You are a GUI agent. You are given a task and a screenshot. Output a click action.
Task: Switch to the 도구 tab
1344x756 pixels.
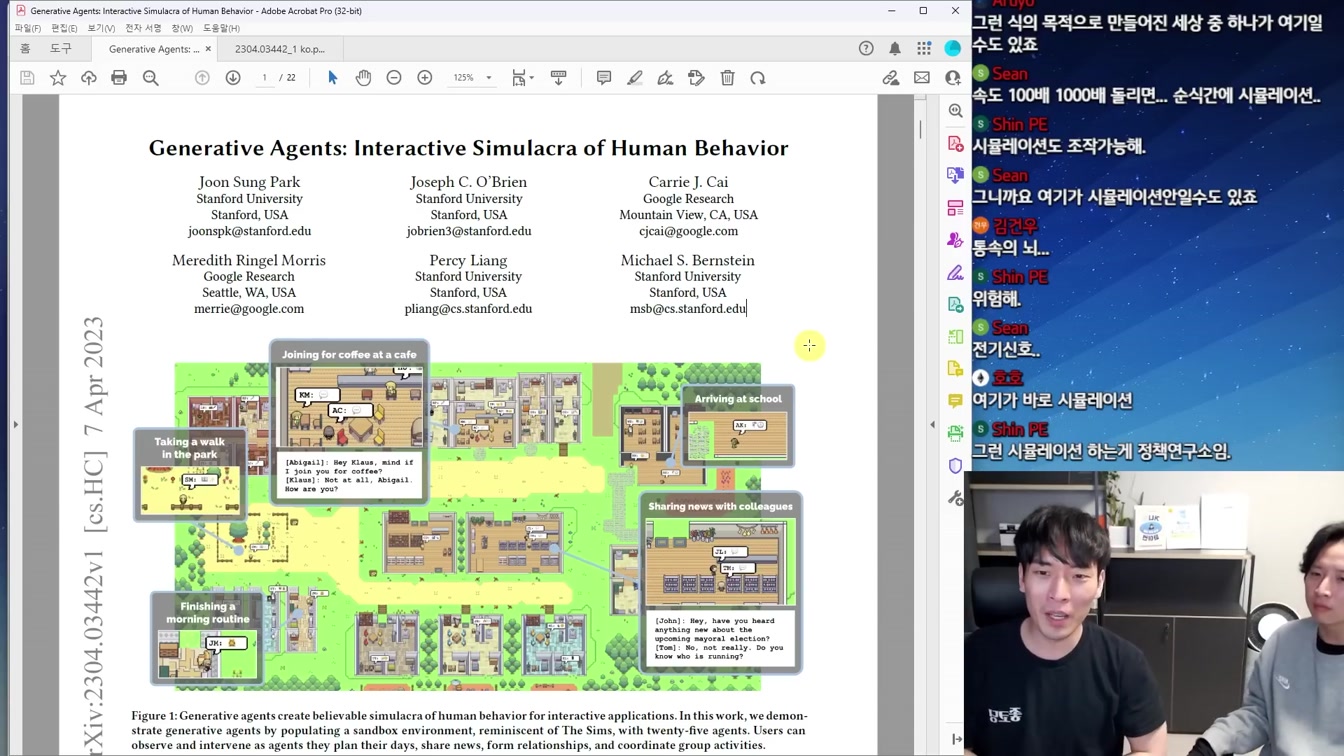pos(61,48)
